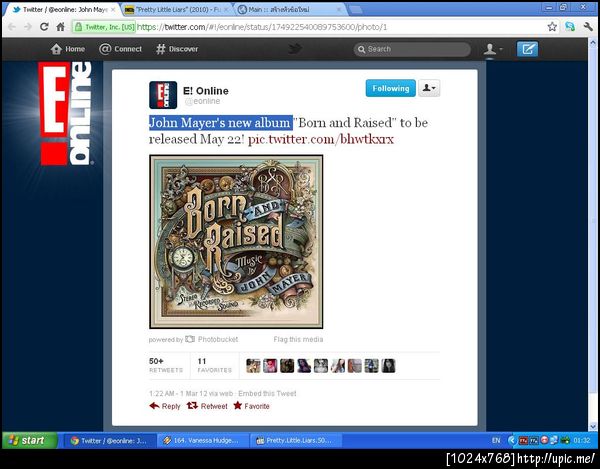This screenshot has height=469, width=600.
Task: Select the Twitter / @eonline browser tab
Action: [x=60, y=10]
